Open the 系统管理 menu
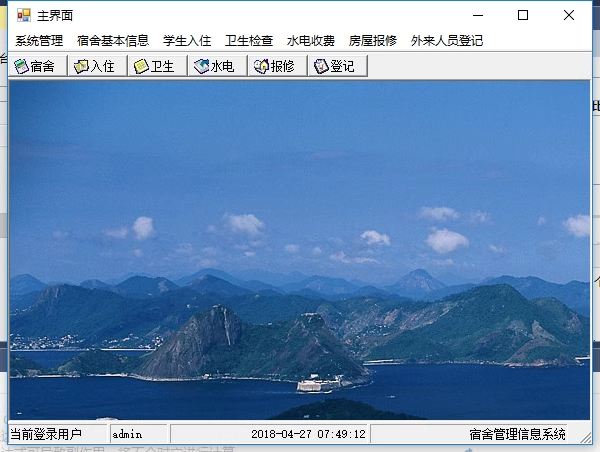This screenshot has width=600, height=452. [39, 41]
